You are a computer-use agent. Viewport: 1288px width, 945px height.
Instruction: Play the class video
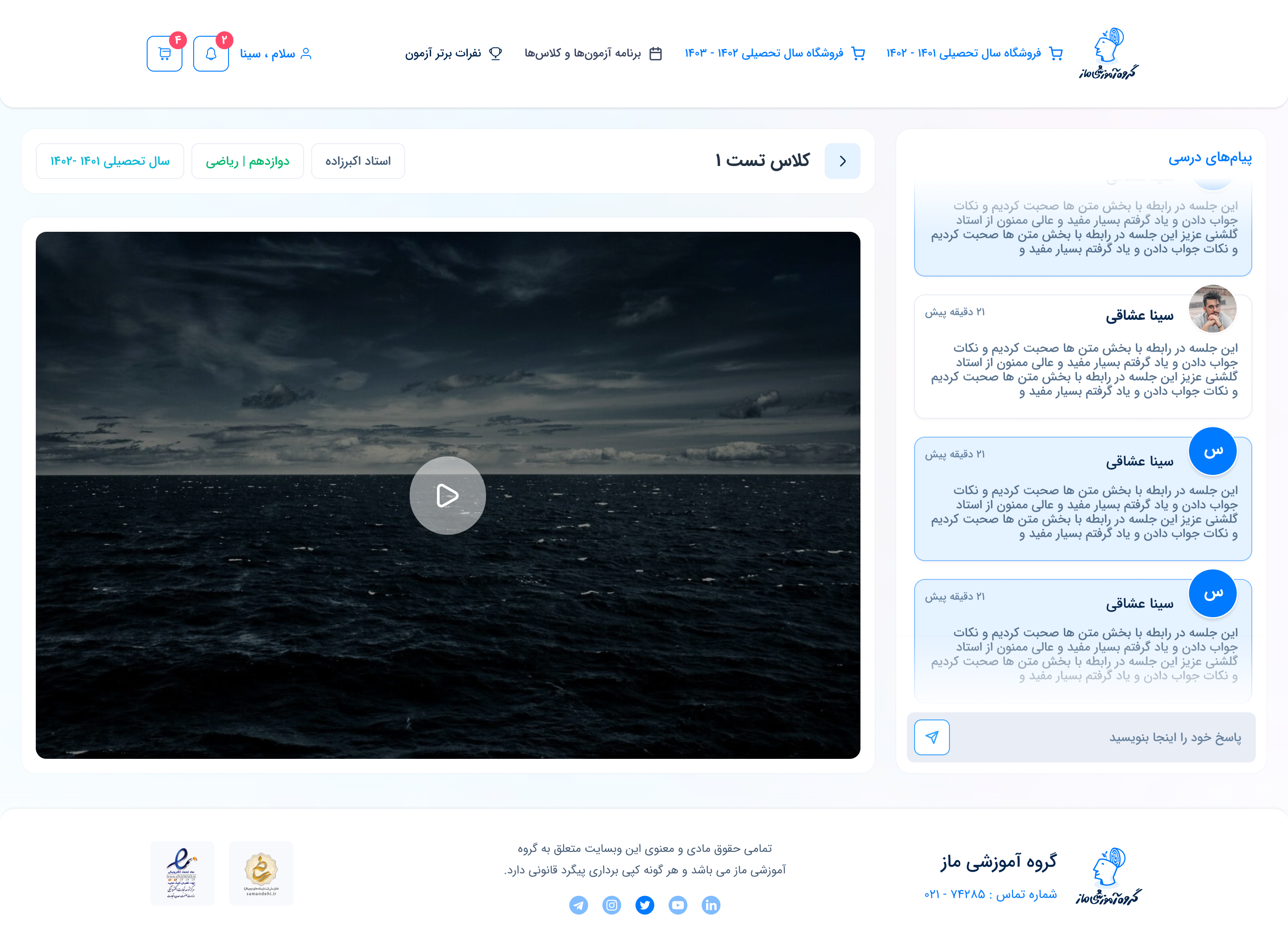point(448,495)
